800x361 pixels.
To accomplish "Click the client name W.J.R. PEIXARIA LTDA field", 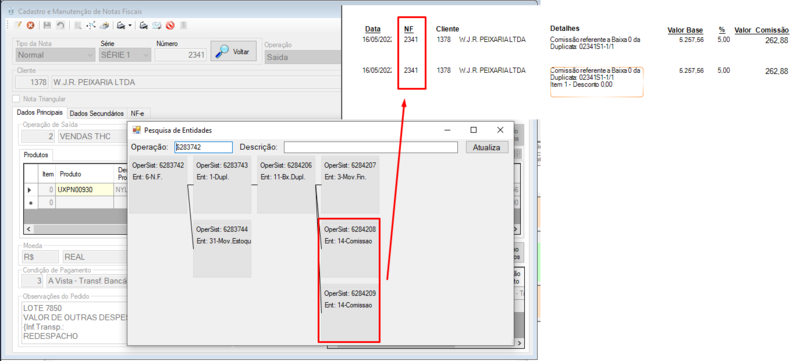I will pyautogui.click(x=195, y=82).
